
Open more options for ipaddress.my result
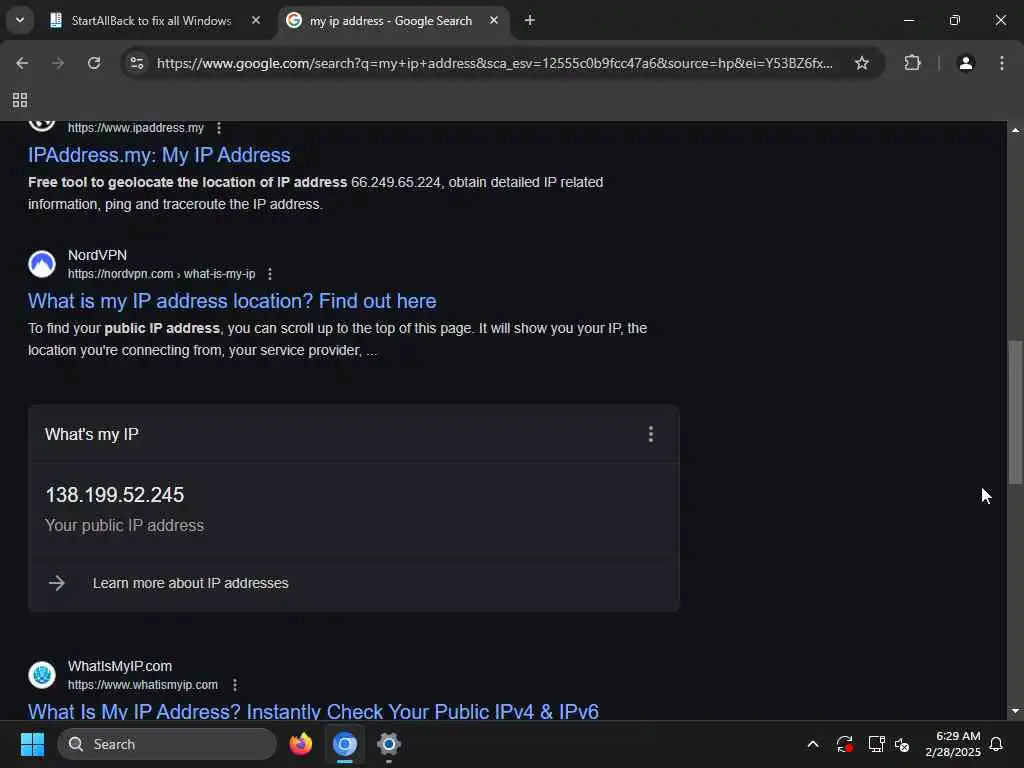pos(219,128)
